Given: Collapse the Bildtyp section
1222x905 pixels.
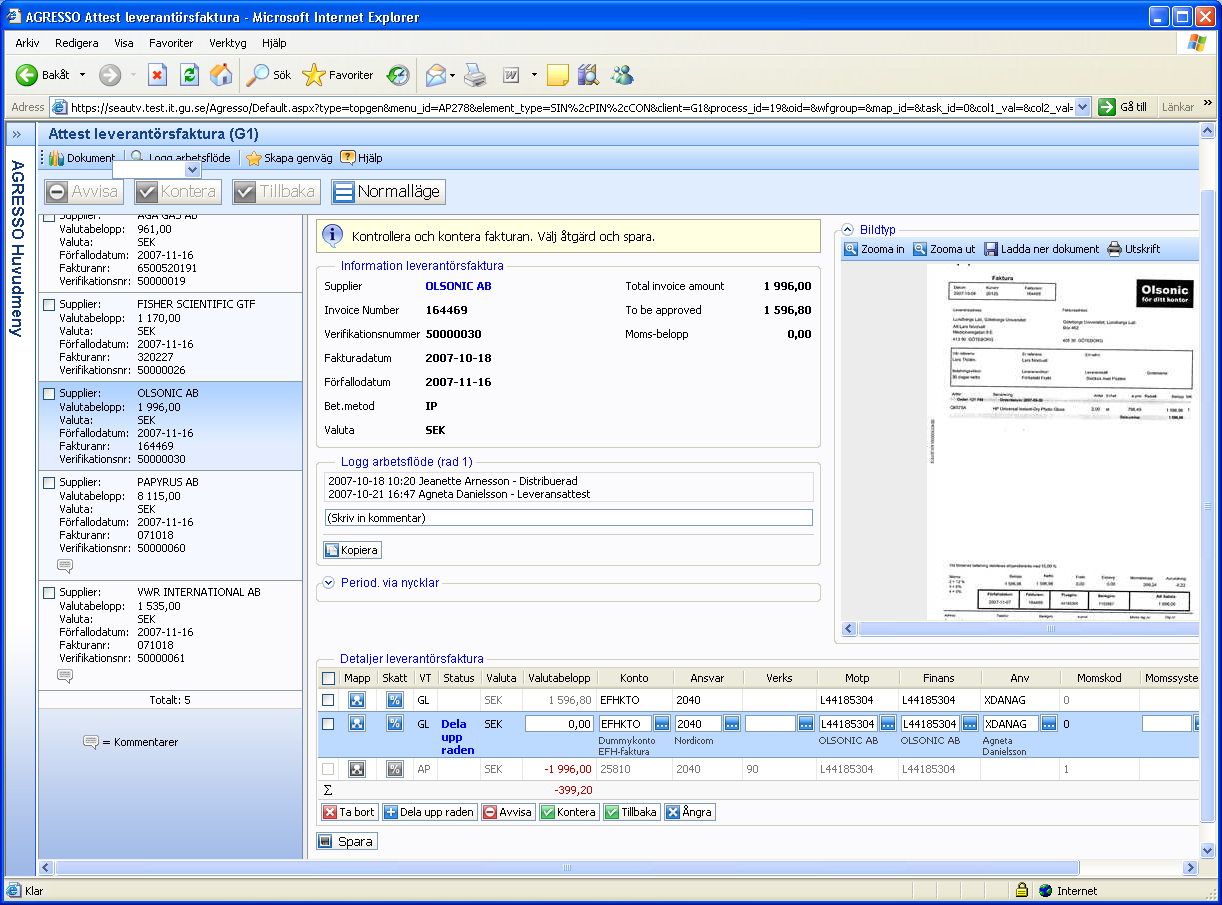Looking at the screenshot, I should tap(847, 229).
